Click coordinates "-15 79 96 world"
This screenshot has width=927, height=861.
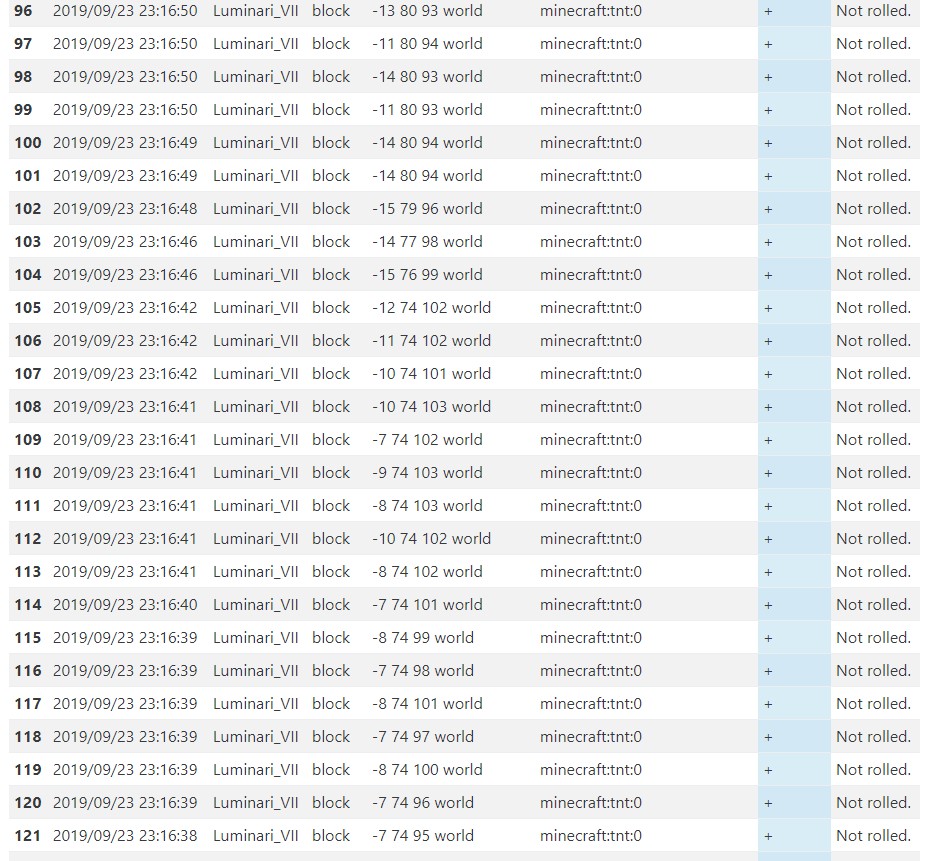point(427,209)
